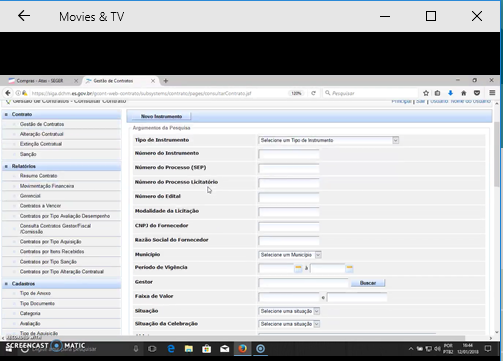Viewport: 503px width, 361px height.
Task: Bookmark this page with the star icon
Action: [x=426, y=93]
